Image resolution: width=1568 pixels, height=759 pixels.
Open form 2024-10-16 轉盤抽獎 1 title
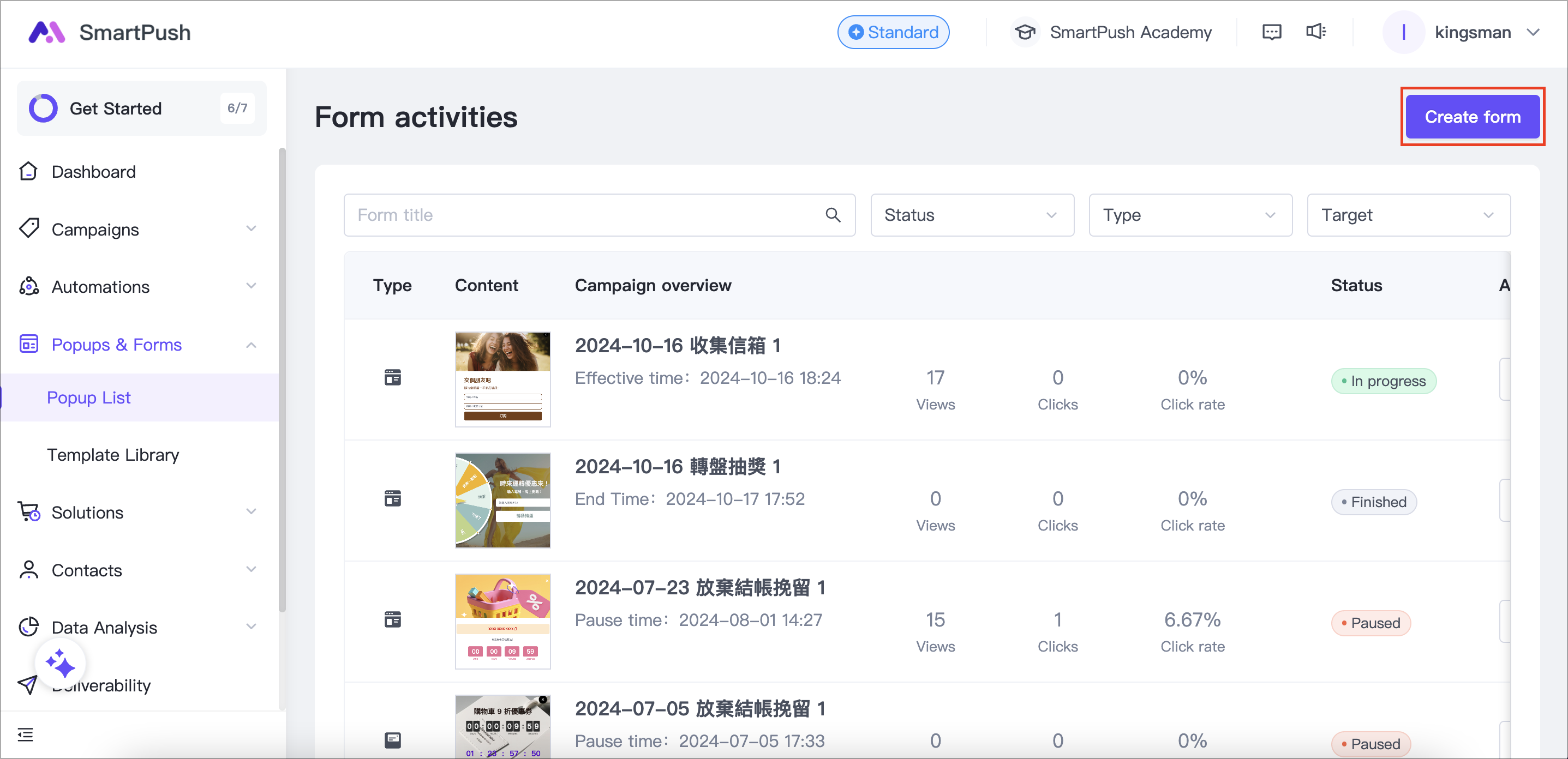[678, 467]
